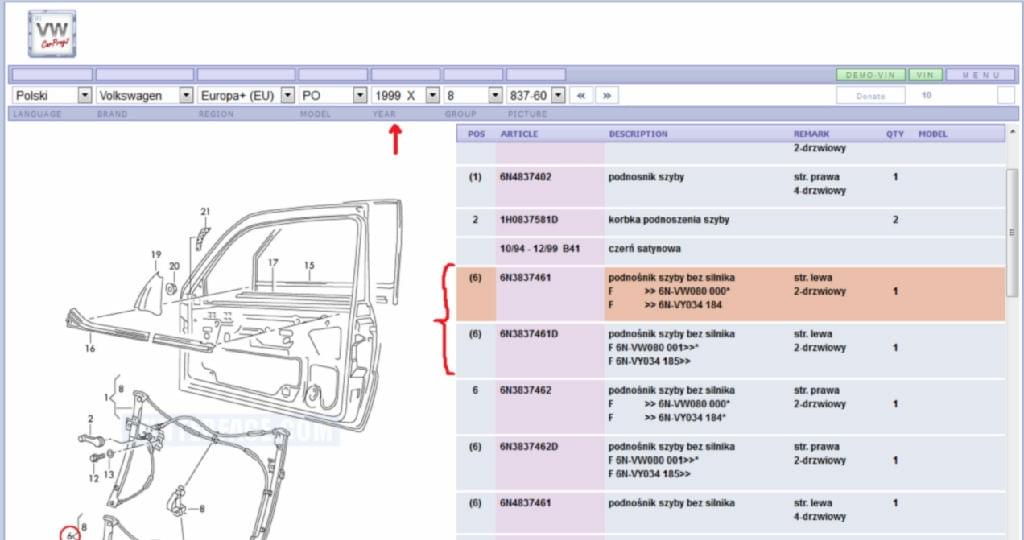Go to next picture with » button
Screen dimensions: 1024x540
[x=607, y=95]
